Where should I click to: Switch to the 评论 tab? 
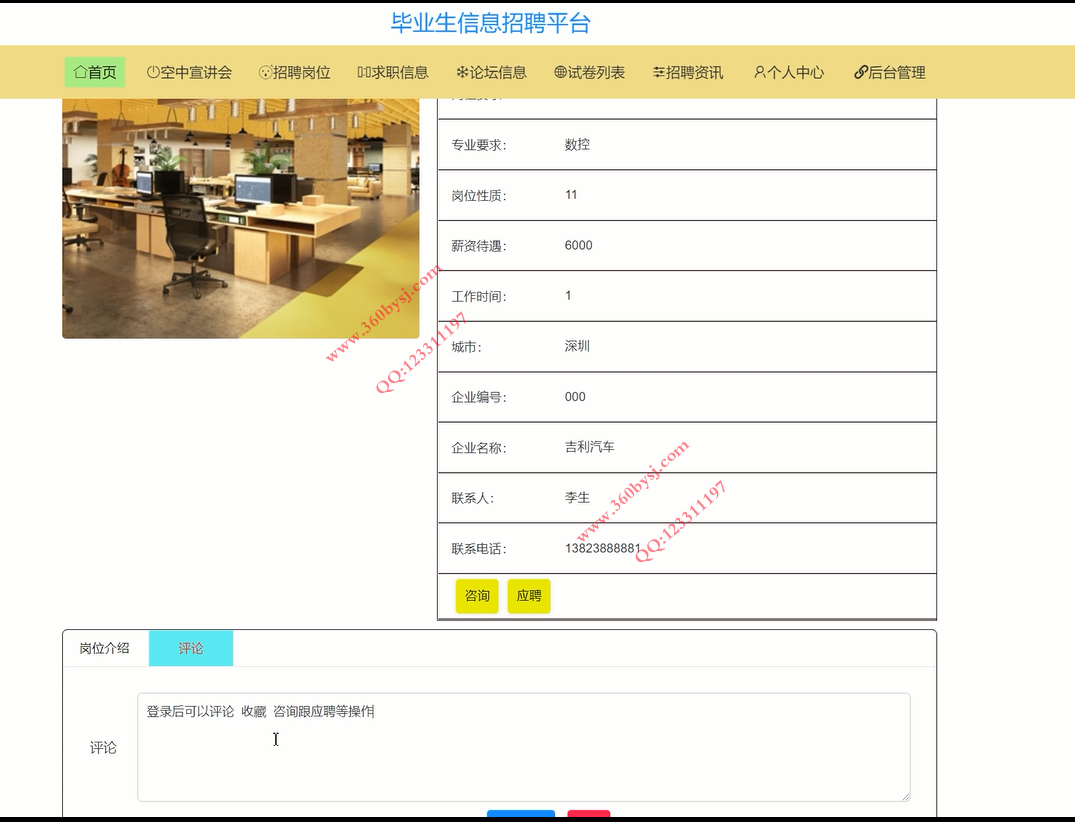tap(191, 649)
